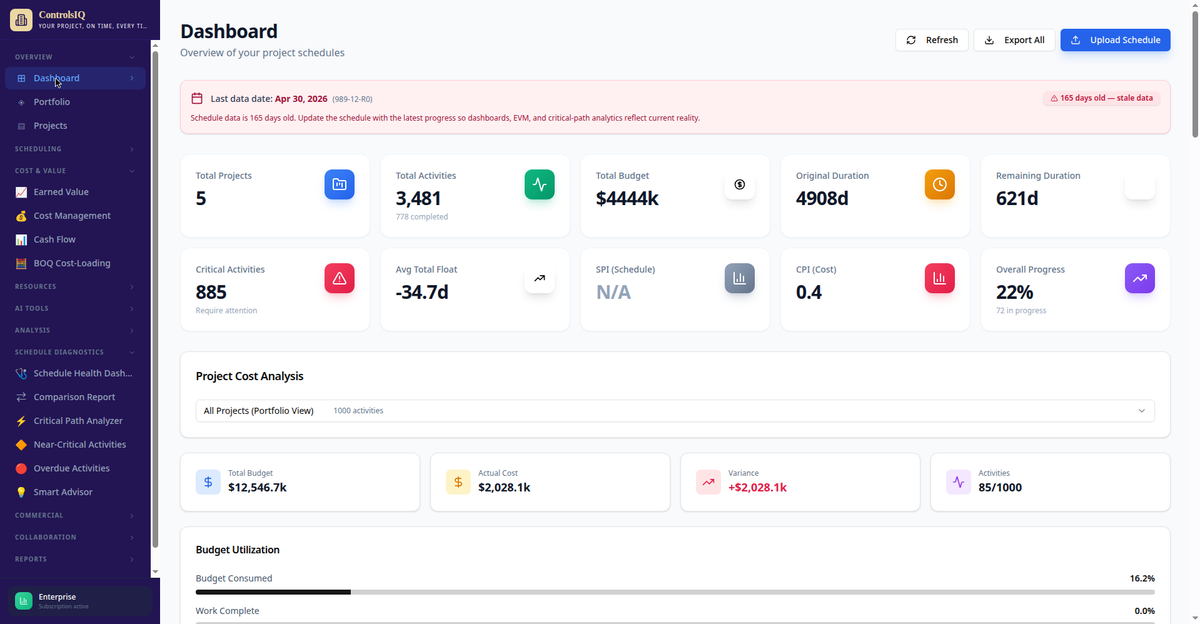Collapse the Overview section

click(x=75, y=57)
